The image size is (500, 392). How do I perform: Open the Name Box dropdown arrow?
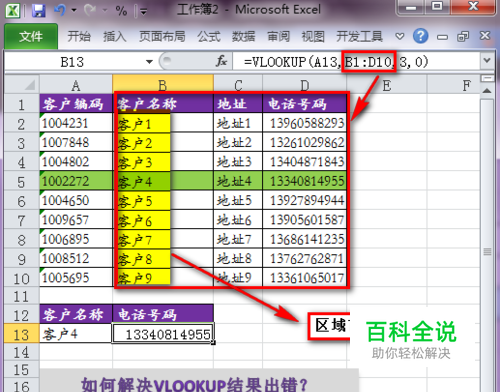tap(149, 62)
